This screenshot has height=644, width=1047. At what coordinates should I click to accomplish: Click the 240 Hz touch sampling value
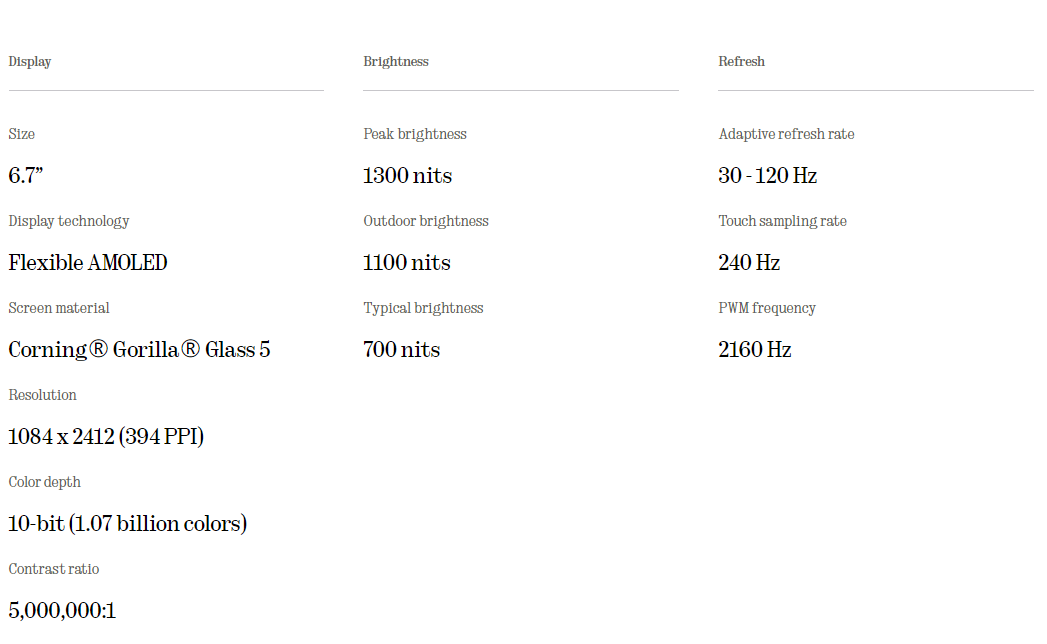click(749, 263)
